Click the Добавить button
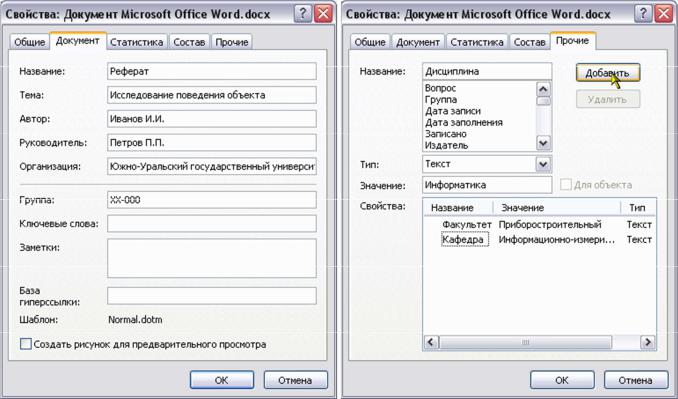The image size is (678, 399). pyautogui.click(x=608, y=73)
